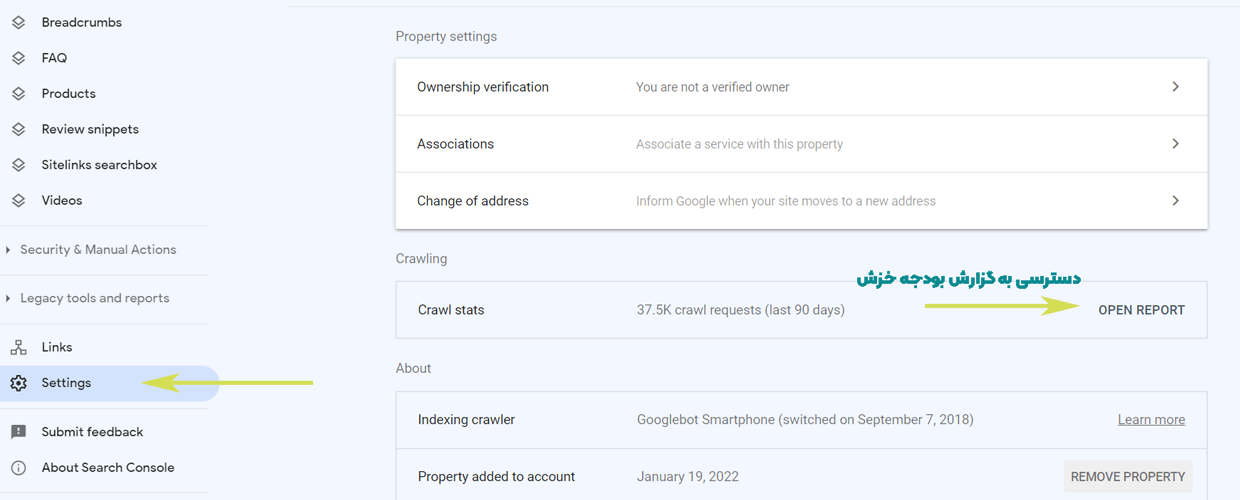Click the Sitelinks searchbox layers icon

pyautogui.click(x=18, y=165)
